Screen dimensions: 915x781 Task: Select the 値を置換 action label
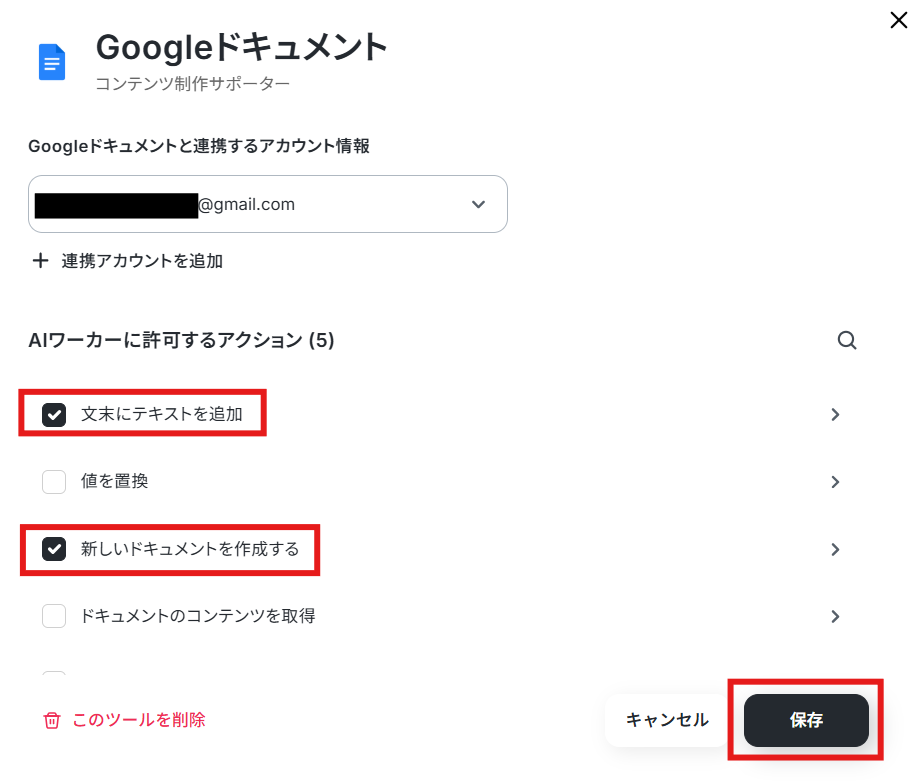pos(114,481)
